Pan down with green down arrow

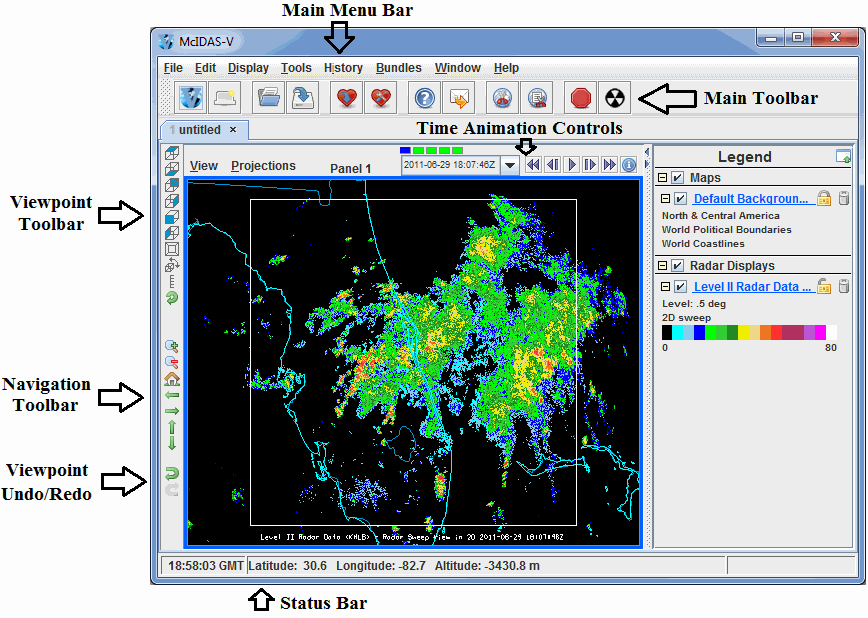coord(172,443)
